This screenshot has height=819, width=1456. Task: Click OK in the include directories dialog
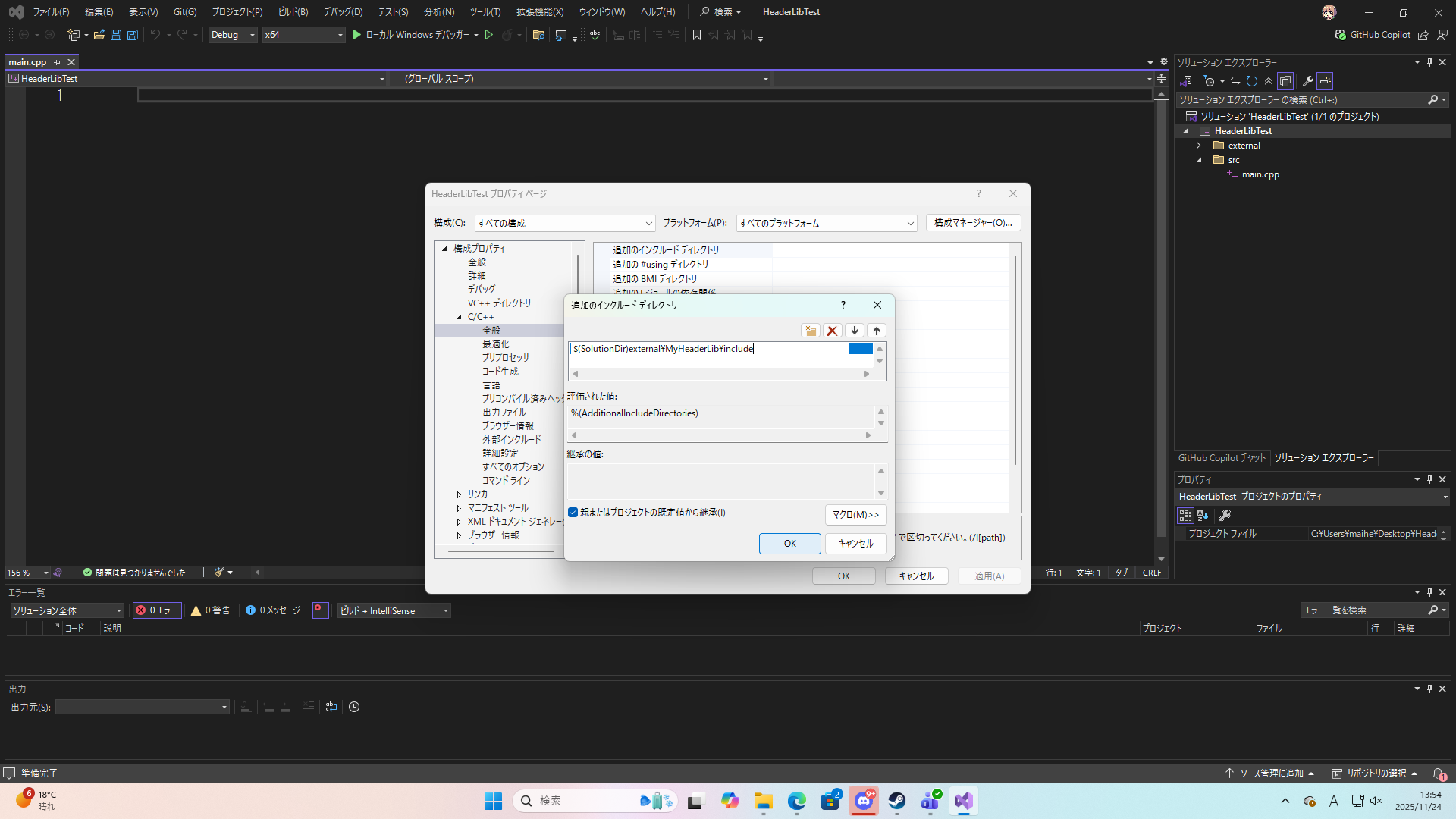tap(789, 544)
